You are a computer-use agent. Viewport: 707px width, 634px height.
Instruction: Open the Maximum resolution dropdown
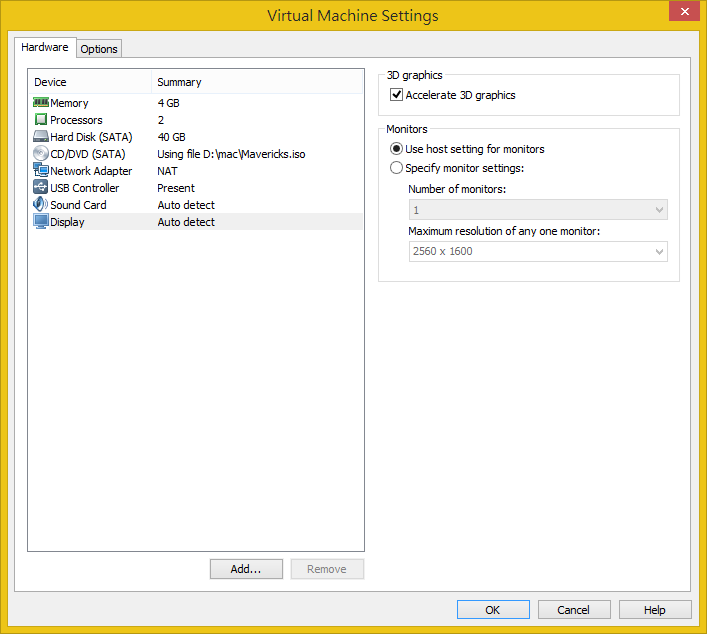coord(538,251)
